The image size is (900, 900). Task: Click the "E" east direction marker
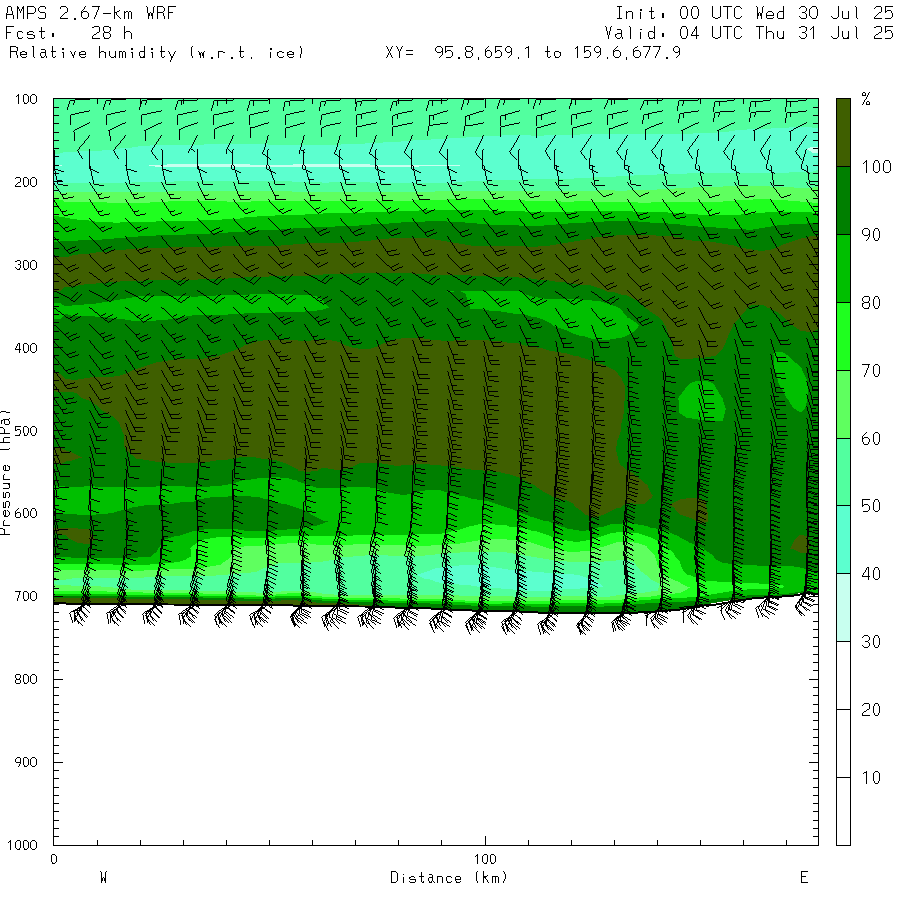(804, 878)
